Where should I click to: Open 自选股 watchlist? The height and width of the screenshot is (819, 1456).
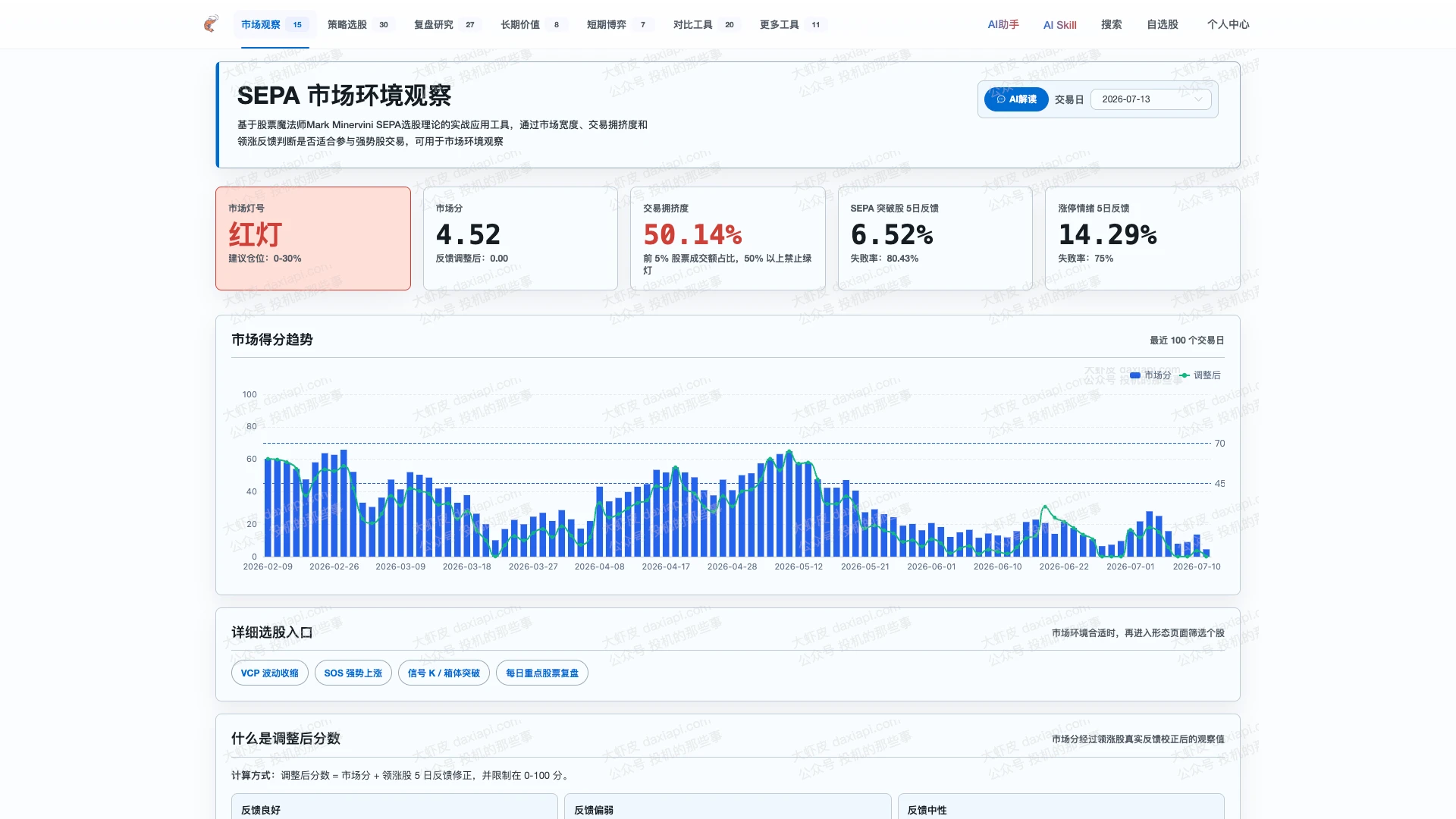point(1162,24)
